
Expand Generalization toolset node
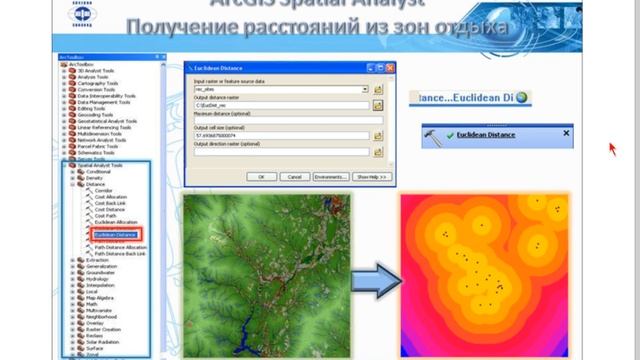click(x=73, y=267)
